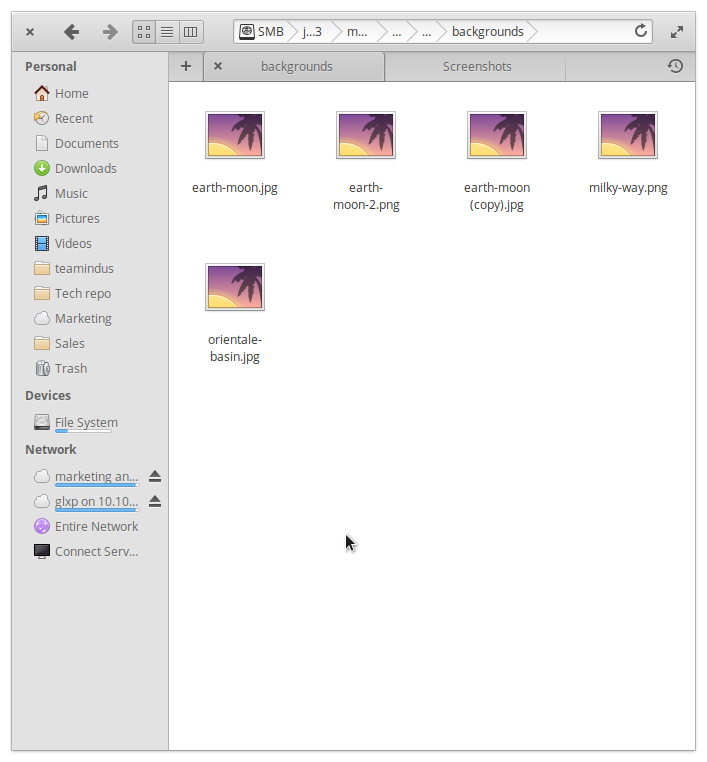
Task: Select orientale-basin.jpg file
Action: tap(235, 313)
